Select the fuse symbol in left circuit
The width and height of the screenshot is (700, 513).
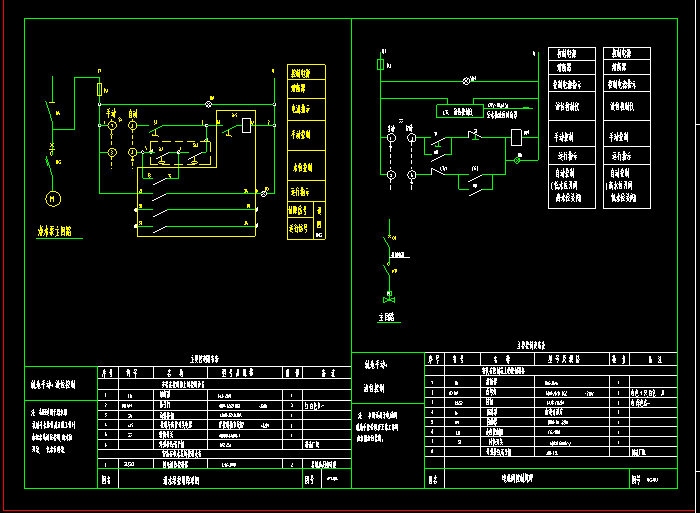point(98,90)
